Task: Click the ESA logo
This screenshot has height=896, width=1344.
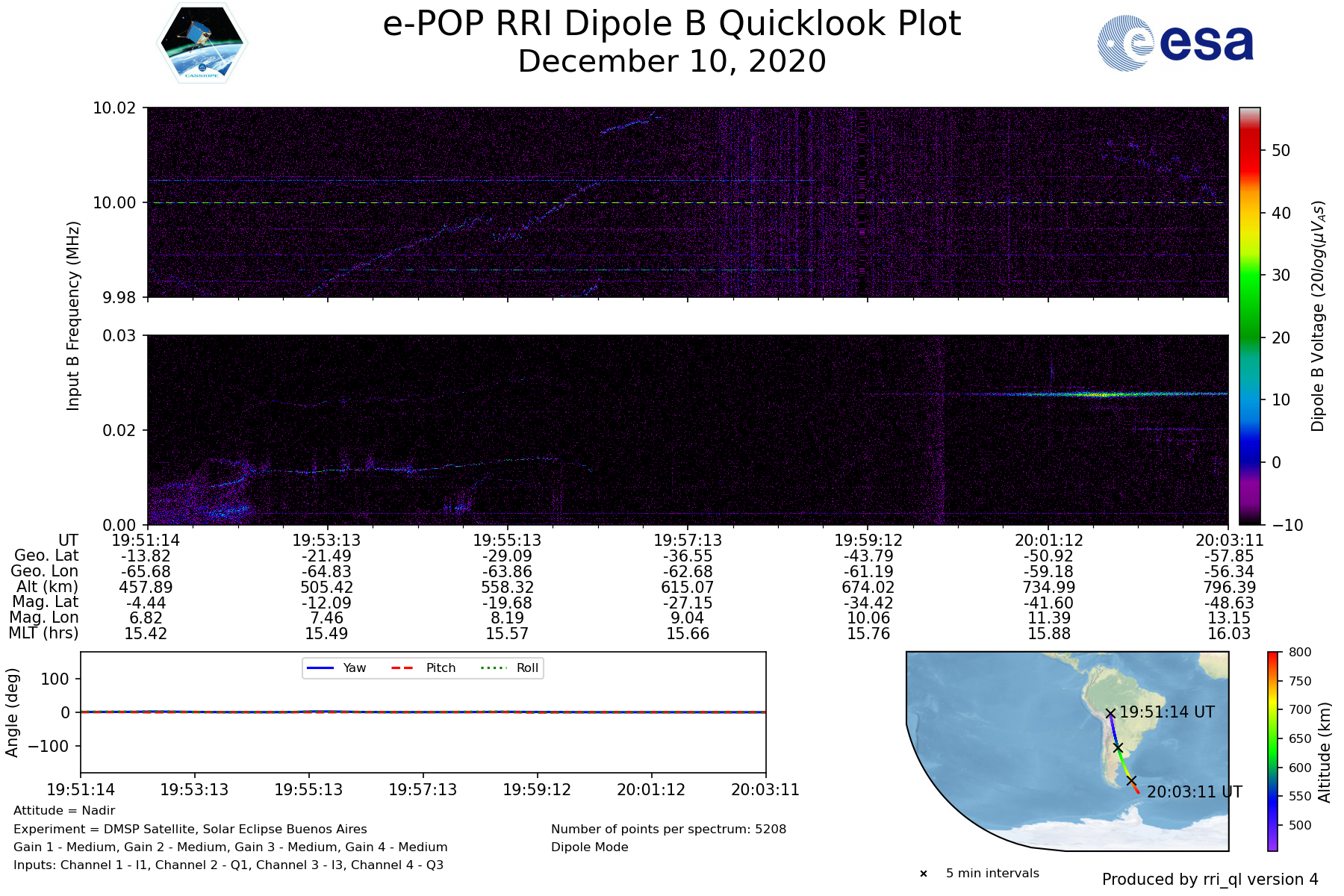Action: [1175, 43]
